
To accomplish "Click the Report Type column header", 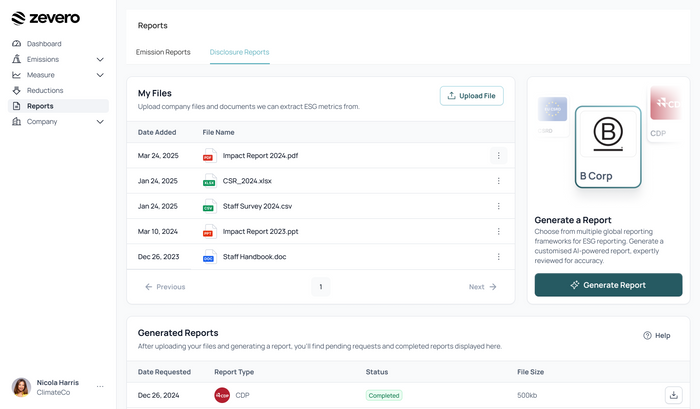I will [234, 372].
